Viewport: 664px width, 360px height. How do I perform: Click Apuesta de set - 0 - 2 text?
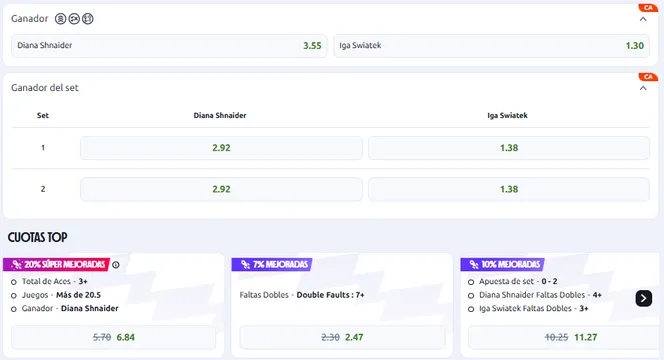tap(518, 281)
